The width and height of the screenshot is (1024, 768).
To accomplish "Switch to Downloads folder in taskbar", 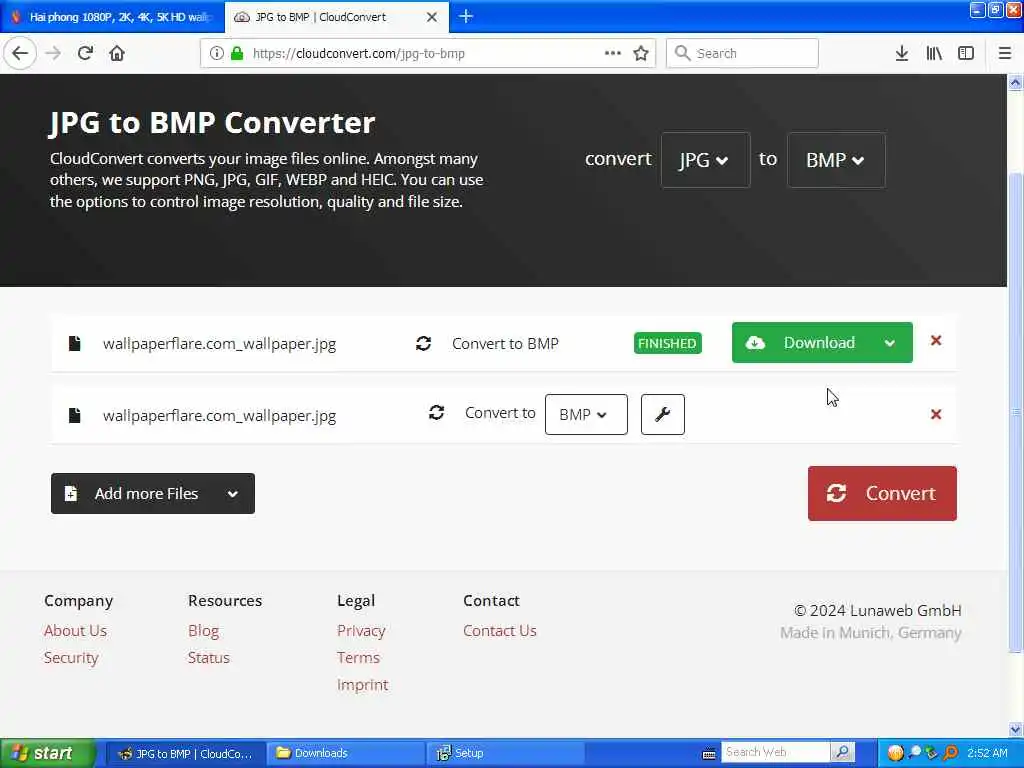I will [x=346, y=753].
